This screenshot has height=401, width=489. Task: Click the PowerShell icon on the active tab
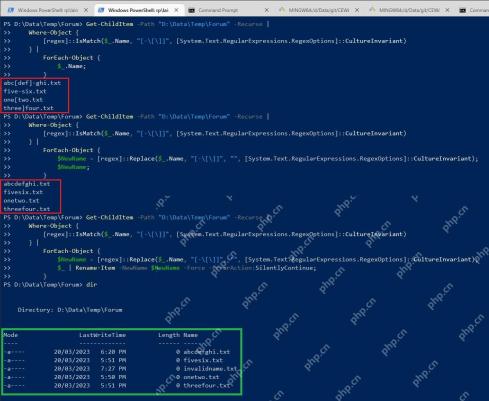point(101,10)
